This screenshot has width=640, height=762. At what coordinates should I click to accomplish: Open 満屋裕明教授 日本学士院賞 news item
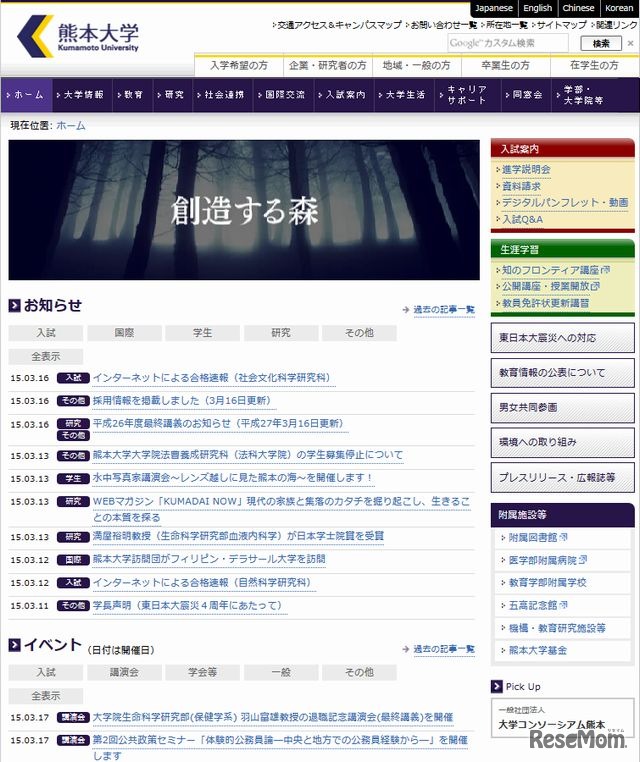238,536
